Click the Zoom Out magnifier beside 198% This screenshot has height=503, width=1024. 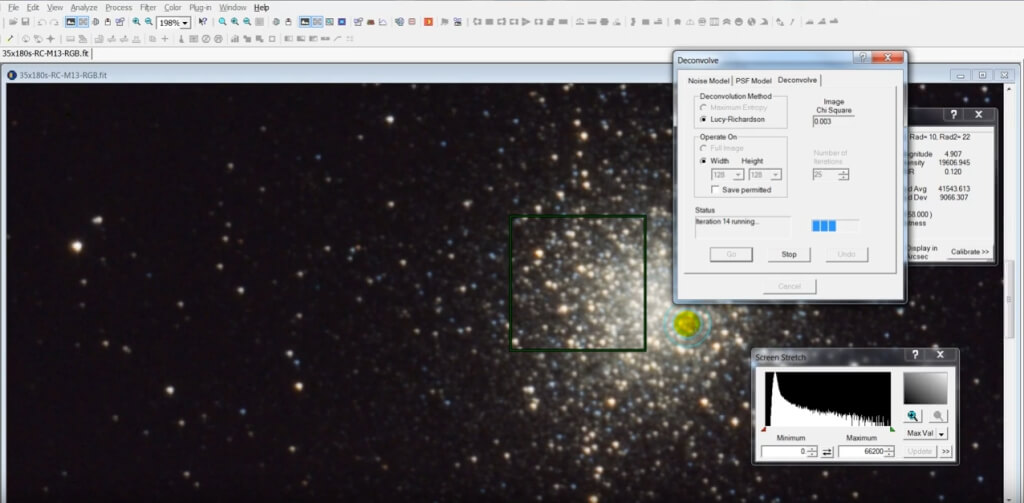click(149, 22)
